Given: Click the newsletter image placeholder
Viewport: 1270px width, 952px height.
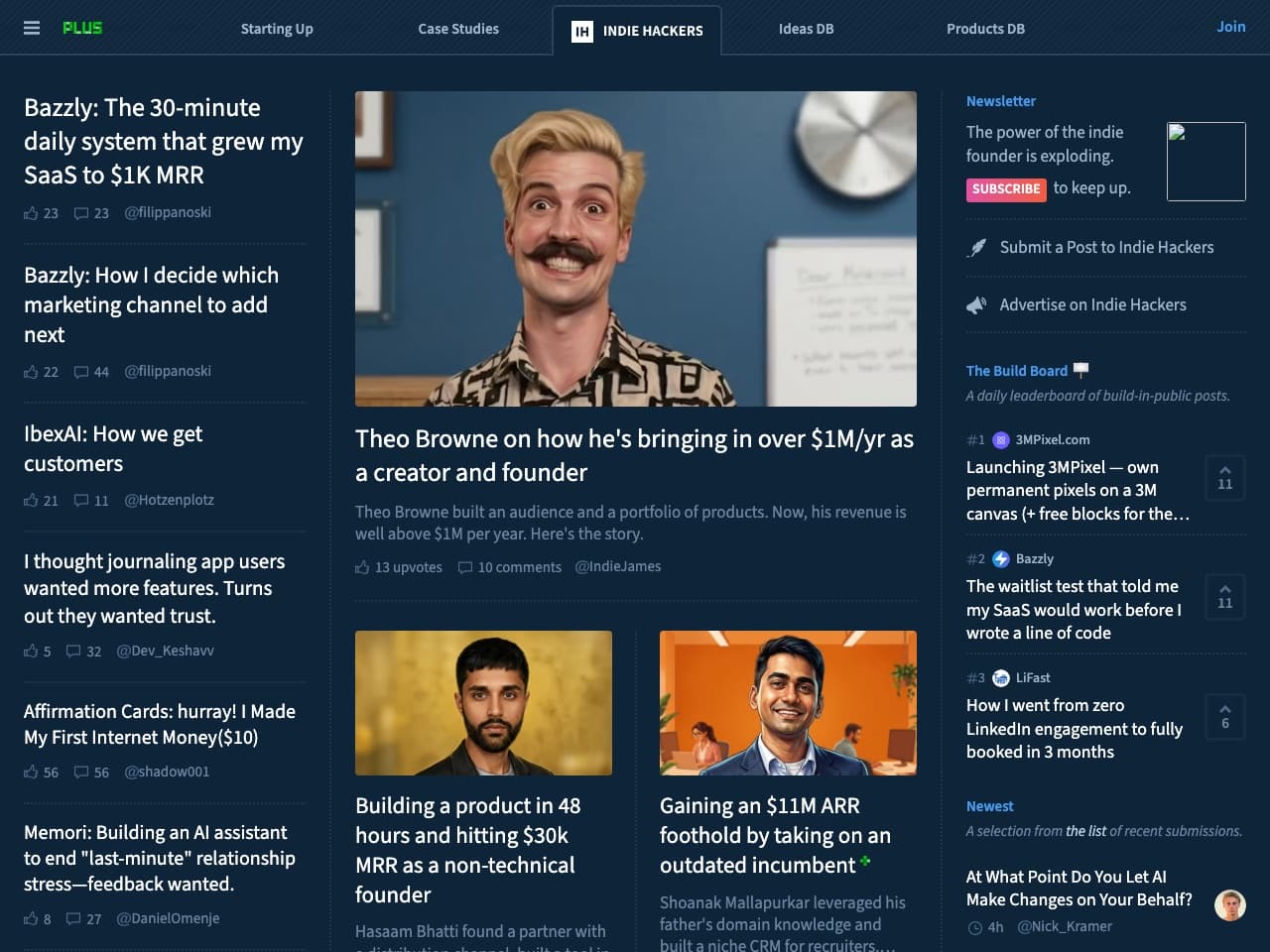Looking at the screenshot, I should tap(1206, 162).
